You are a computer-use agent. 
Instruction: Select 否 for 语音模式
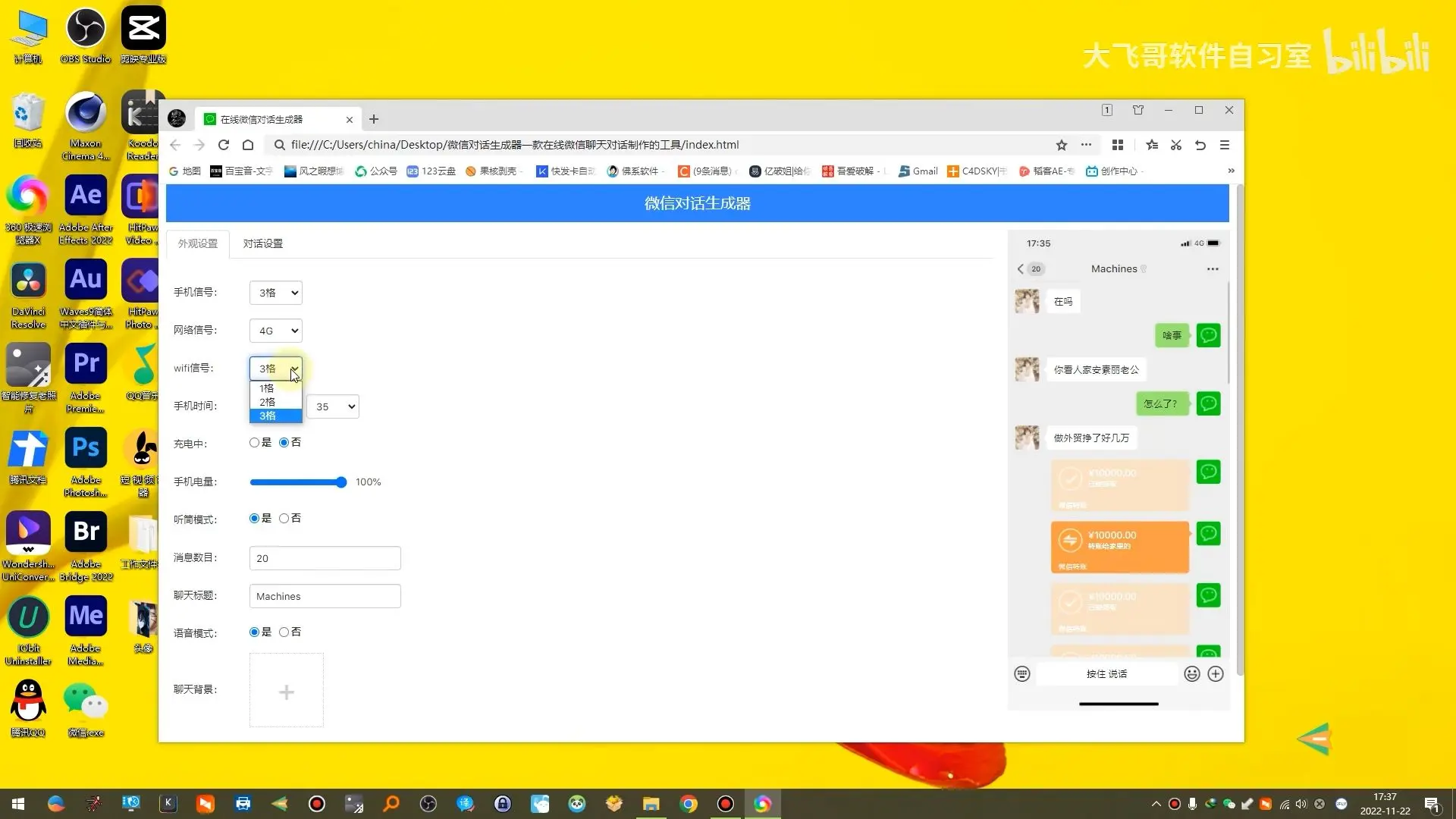284,632
